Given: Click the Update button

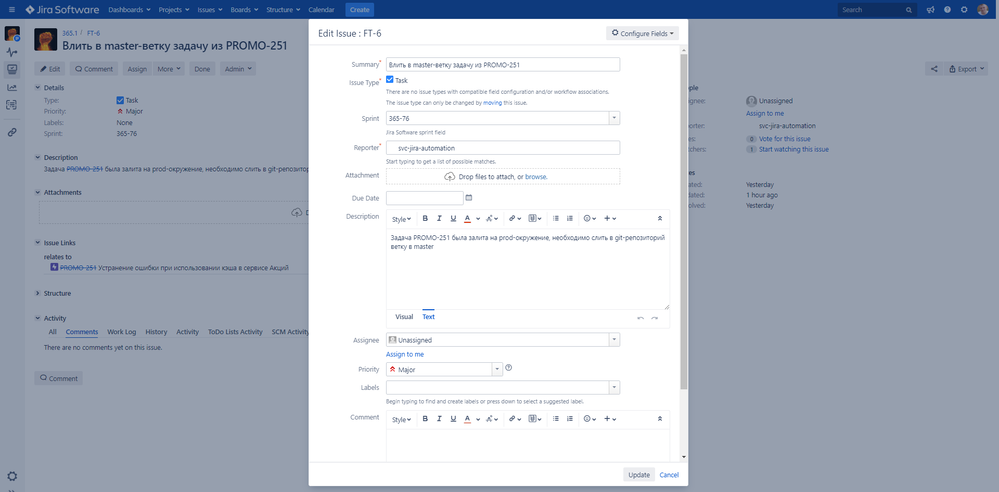Looking at the screenshot, I should tap(639, 475).
